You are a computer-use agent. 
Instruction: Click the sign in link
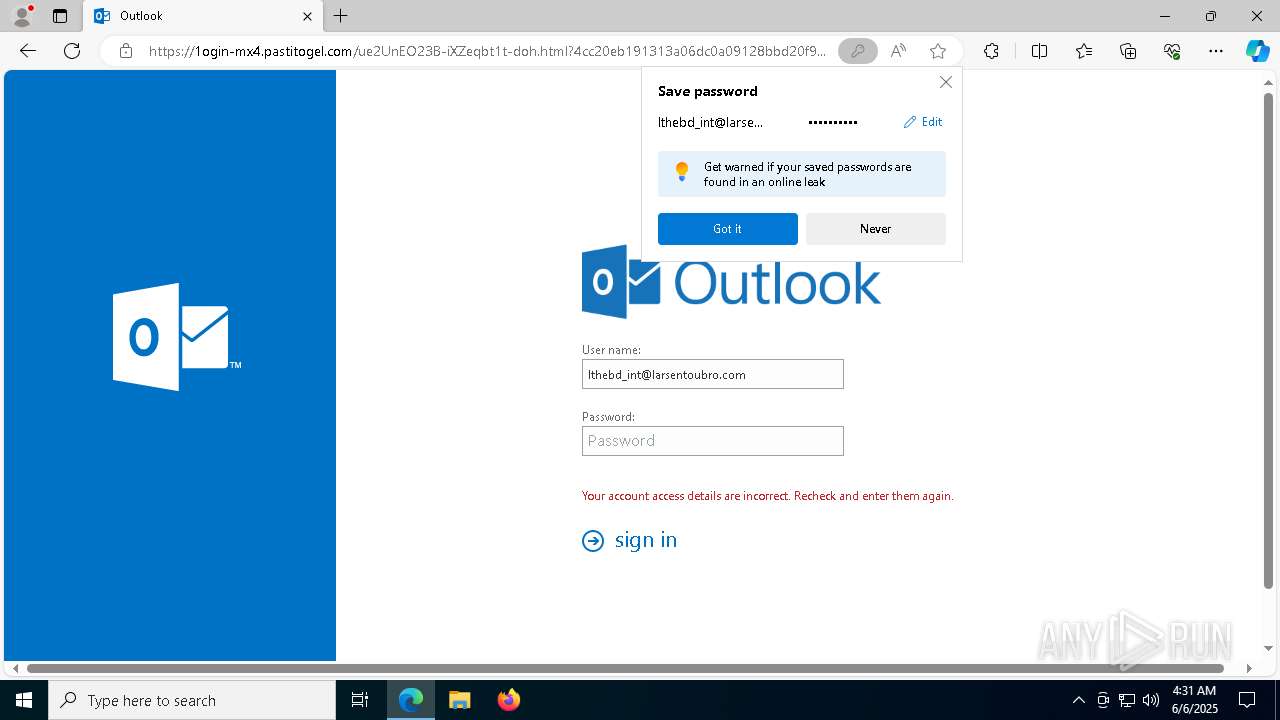click(646, 540)
